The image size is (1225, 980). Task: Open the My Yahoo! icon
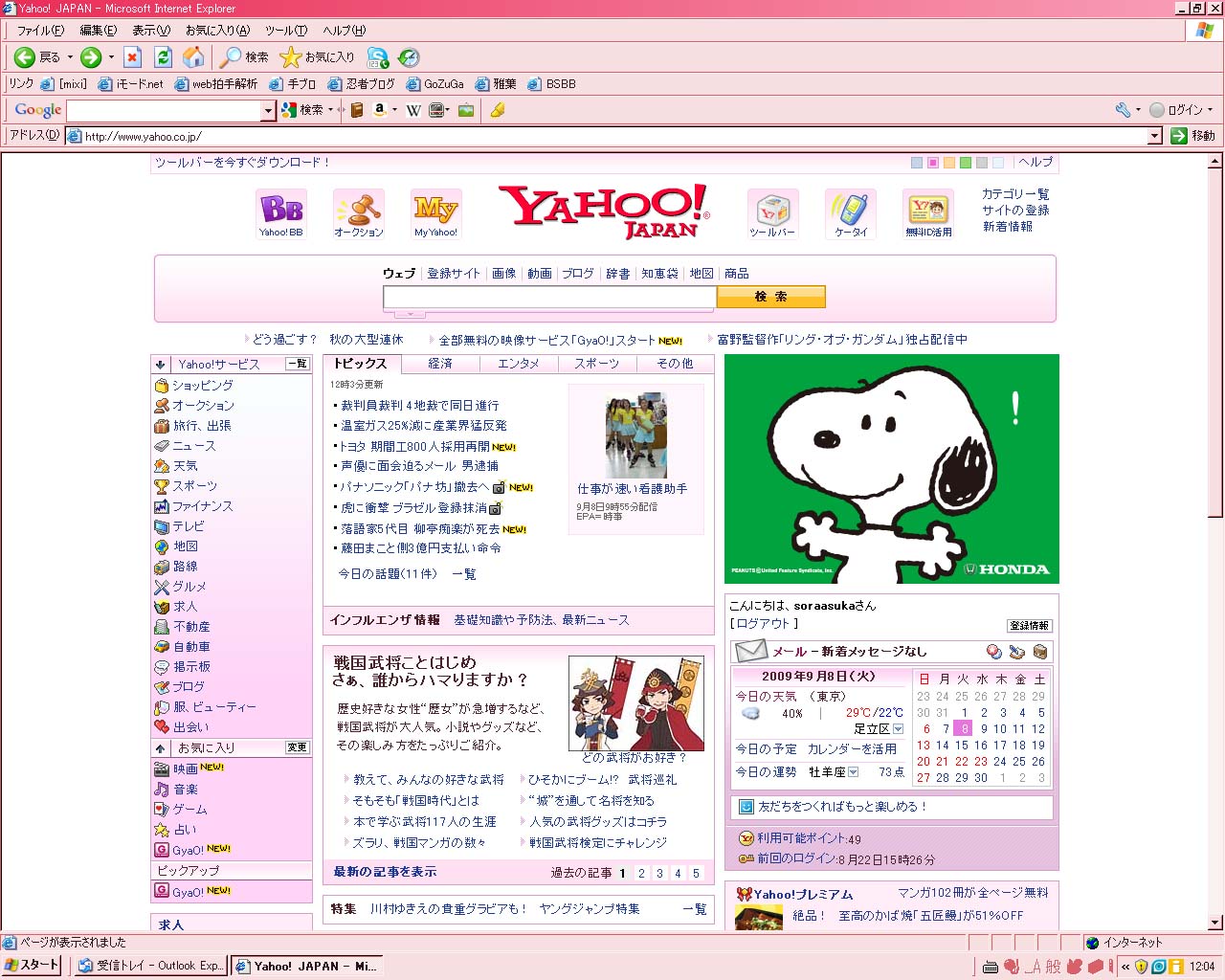(435, 213)
